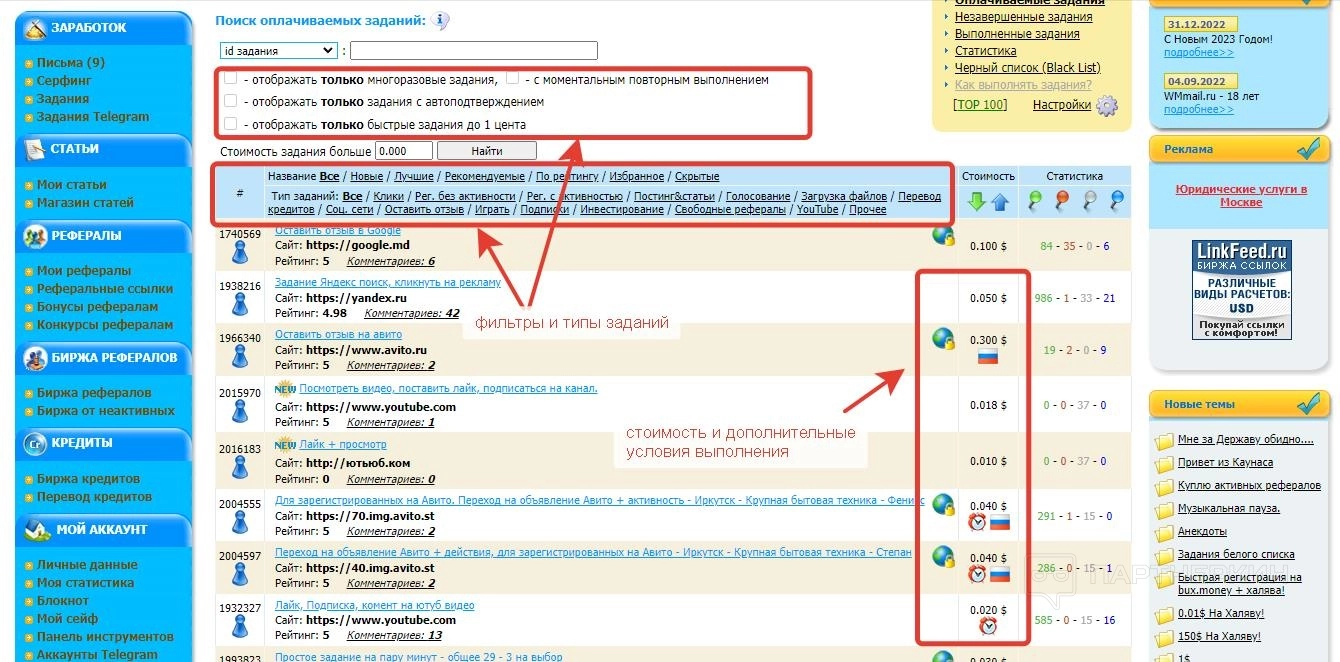Click the author pawn icon for task 2004597
Image resolution: width=1340 pixels, height=662 pixels.
[x=240, y=574]
